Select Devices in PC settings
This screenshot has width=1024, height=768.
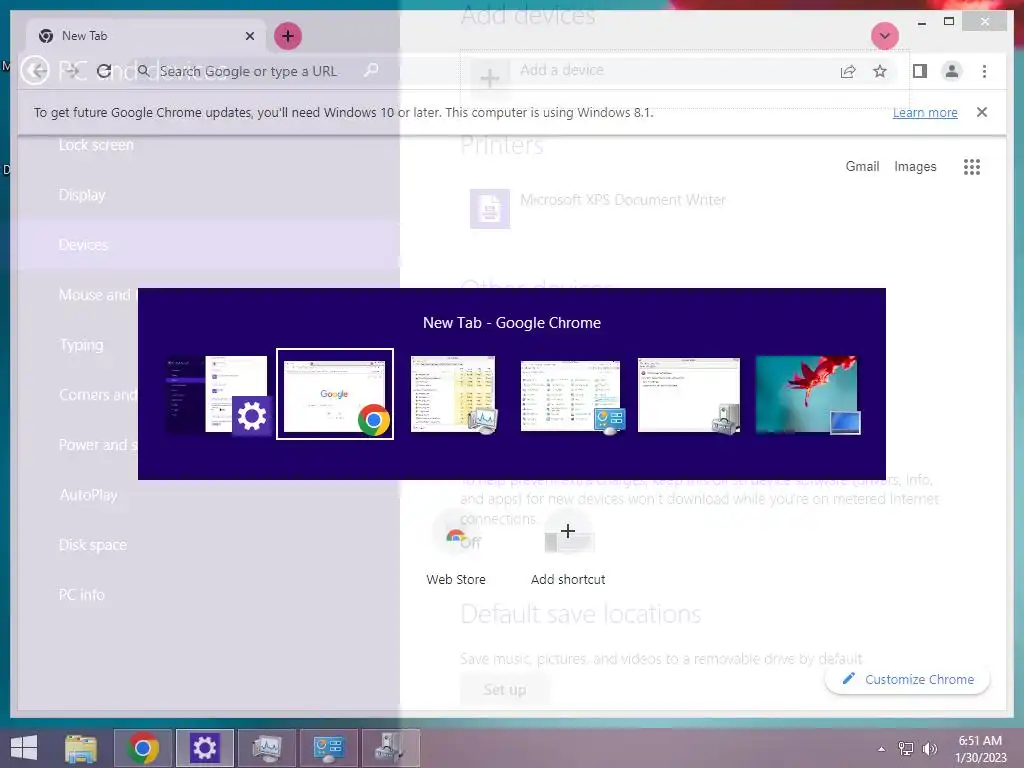click(83, 245)
